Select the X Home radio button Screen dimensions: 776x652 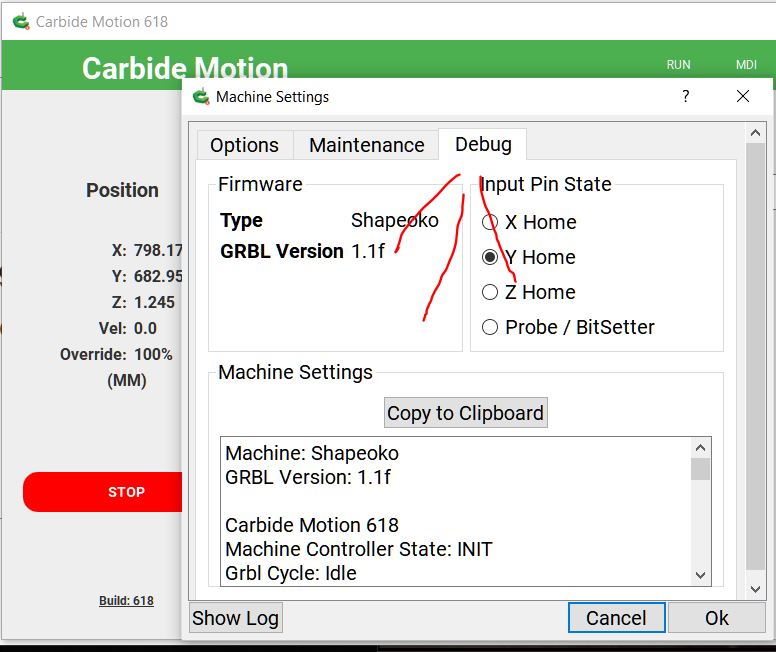point(529,222)
